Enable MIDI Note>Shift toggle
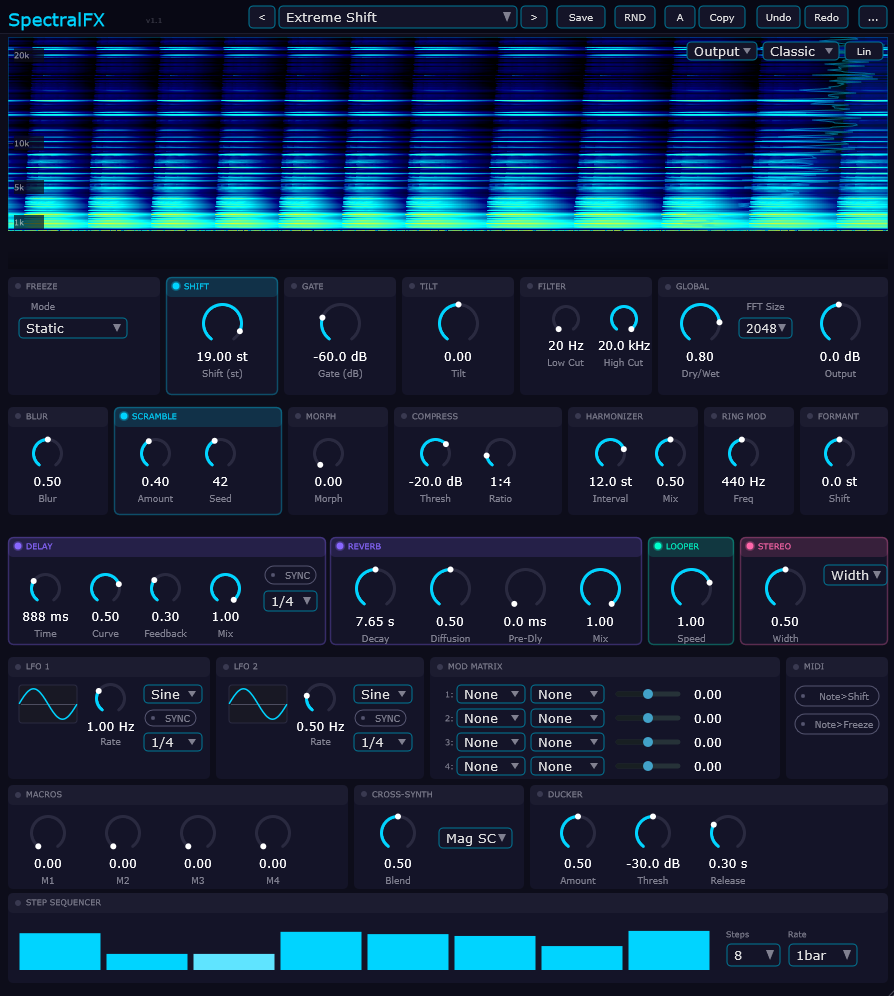This screenshot has width=894, height=996. click(x=837, y=697)
